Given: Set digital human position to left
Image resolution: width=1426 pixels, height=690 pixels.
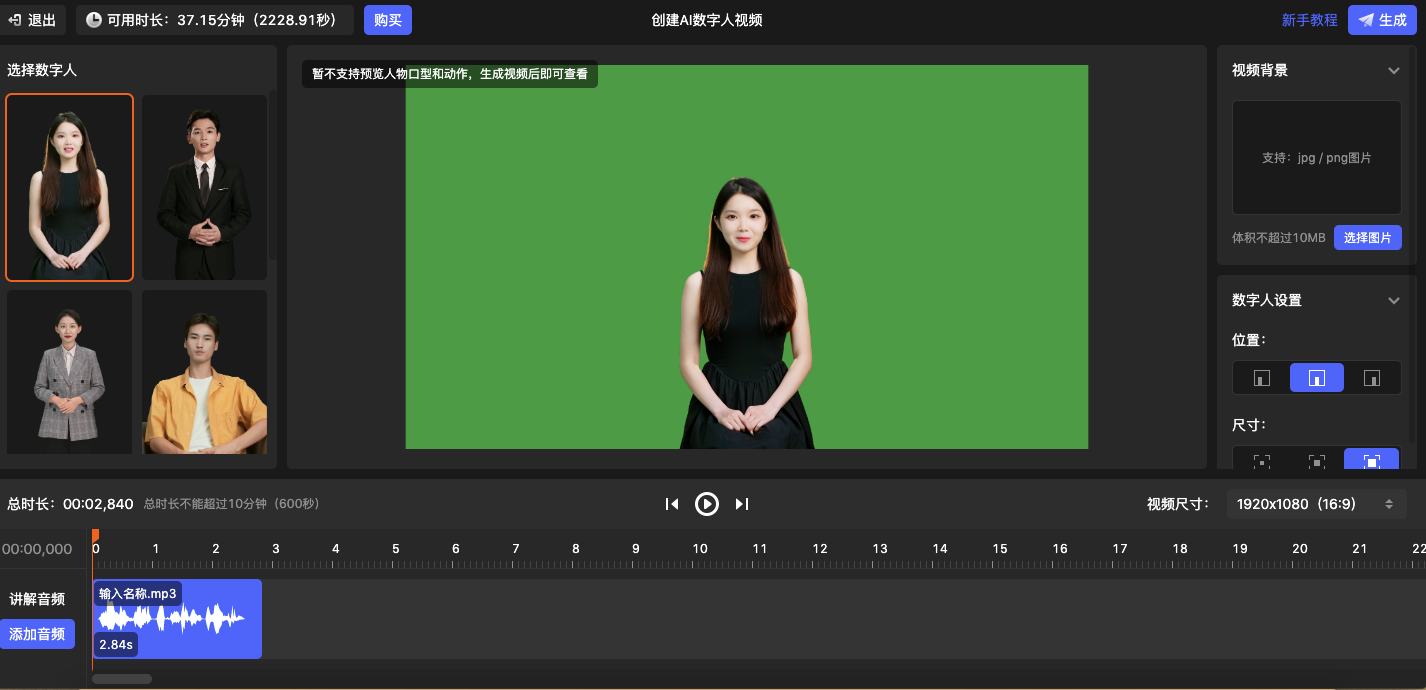Looking at the screenshot, I should [x=1262, y=378].
